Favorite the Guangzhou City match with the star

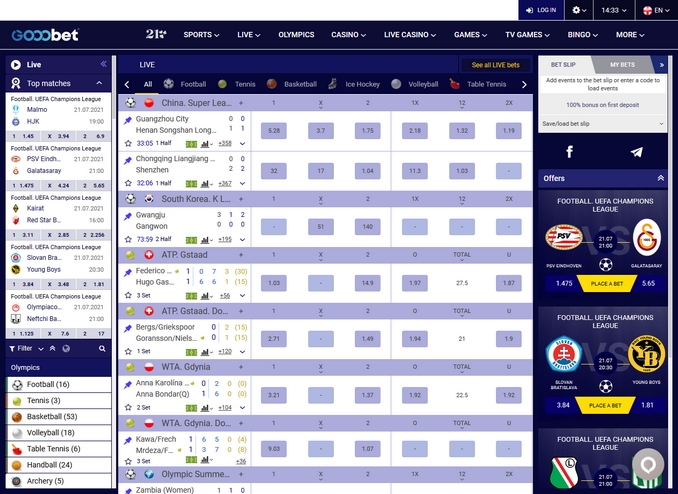point(128,143)
